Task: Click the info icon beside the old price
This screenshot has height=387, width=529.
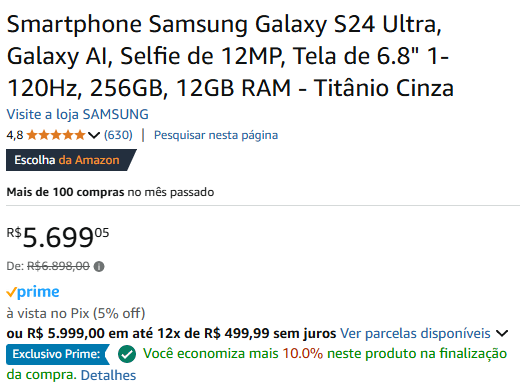Action: pos(99,267)
